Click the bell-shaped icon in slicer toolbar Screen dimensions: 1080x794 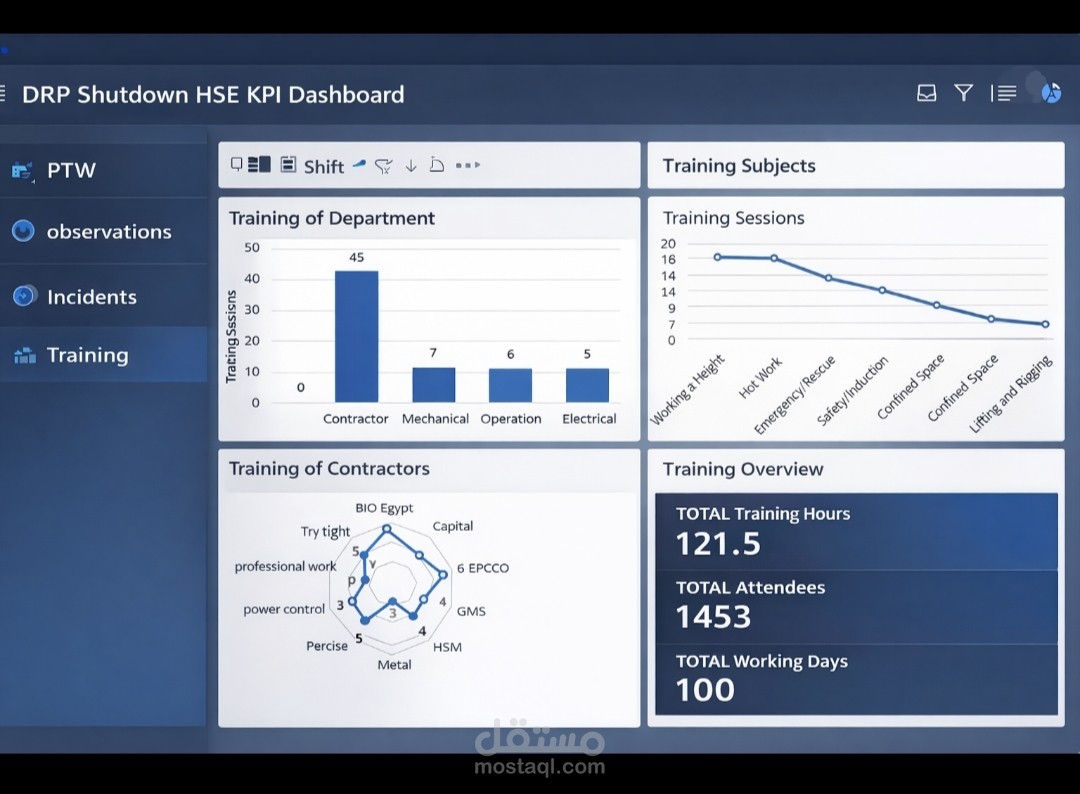coord(436,165)
